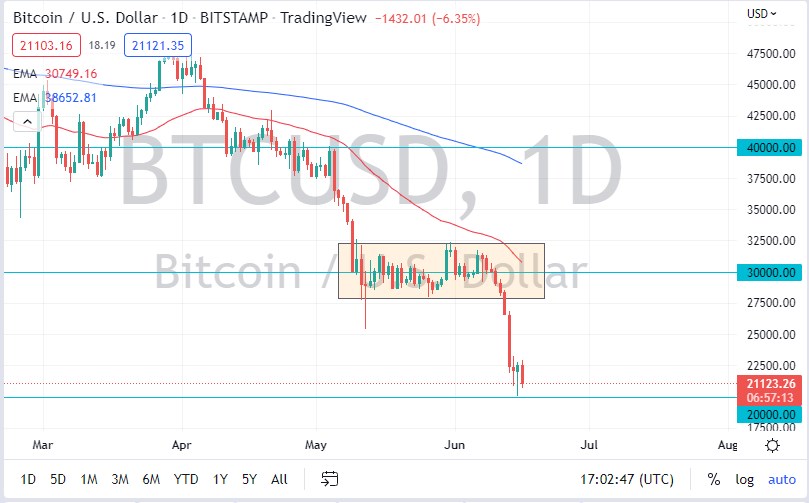Select the 1D time range
The height and width of the screenshot is (503, 809).
tap(30, 479)
